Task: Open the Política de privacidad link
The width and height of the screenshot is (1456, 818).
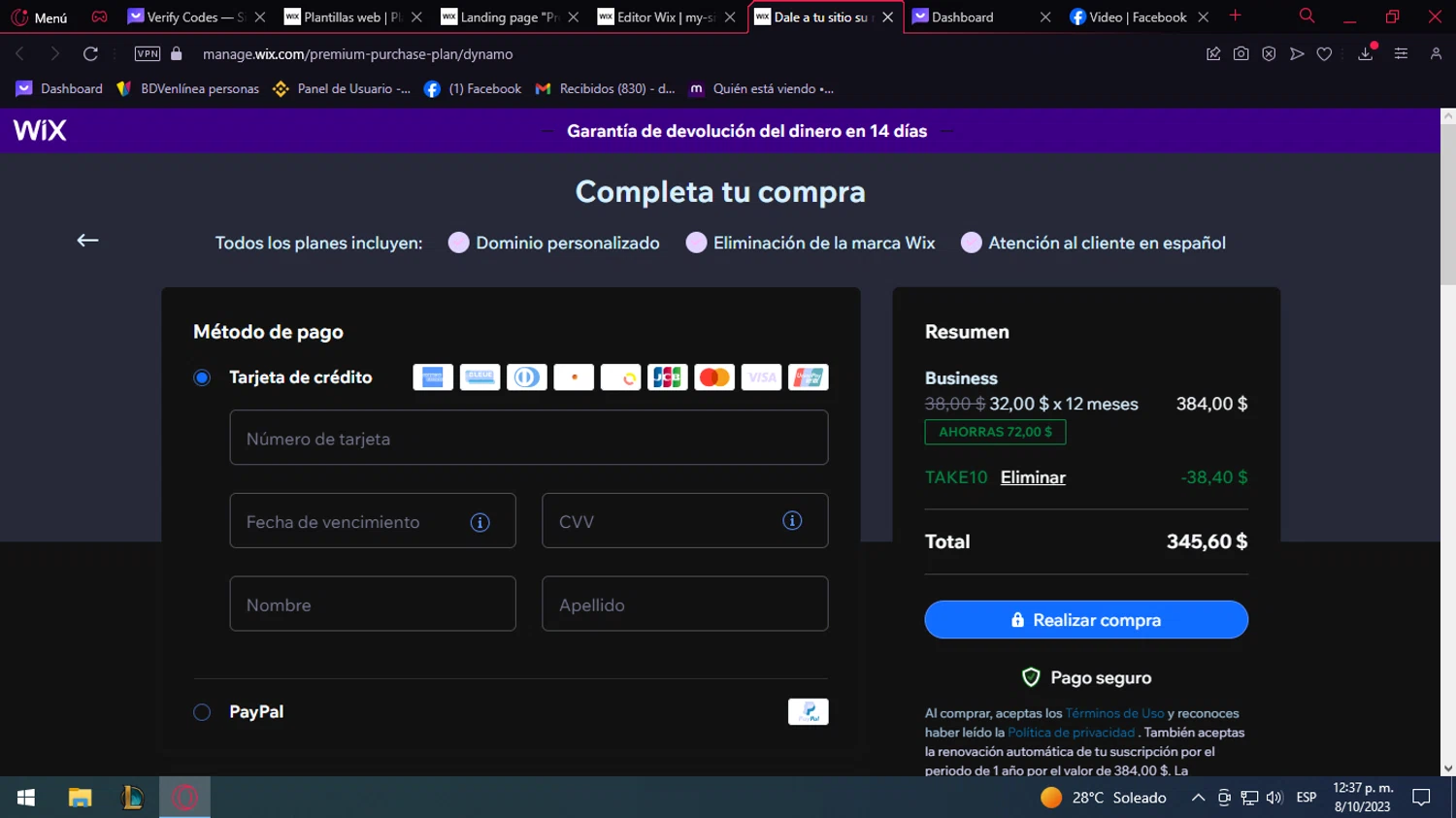Action: click(1071, 733)
